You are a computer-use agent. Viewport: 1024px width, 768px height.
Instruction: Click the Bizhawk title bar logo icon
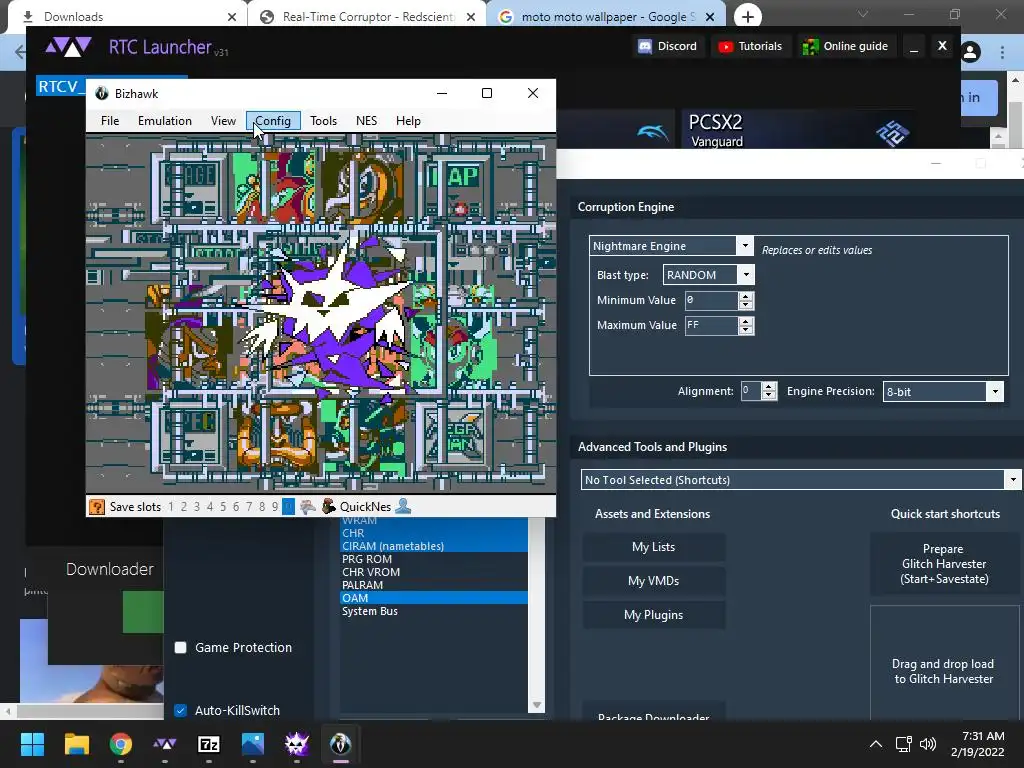[102, 93]
